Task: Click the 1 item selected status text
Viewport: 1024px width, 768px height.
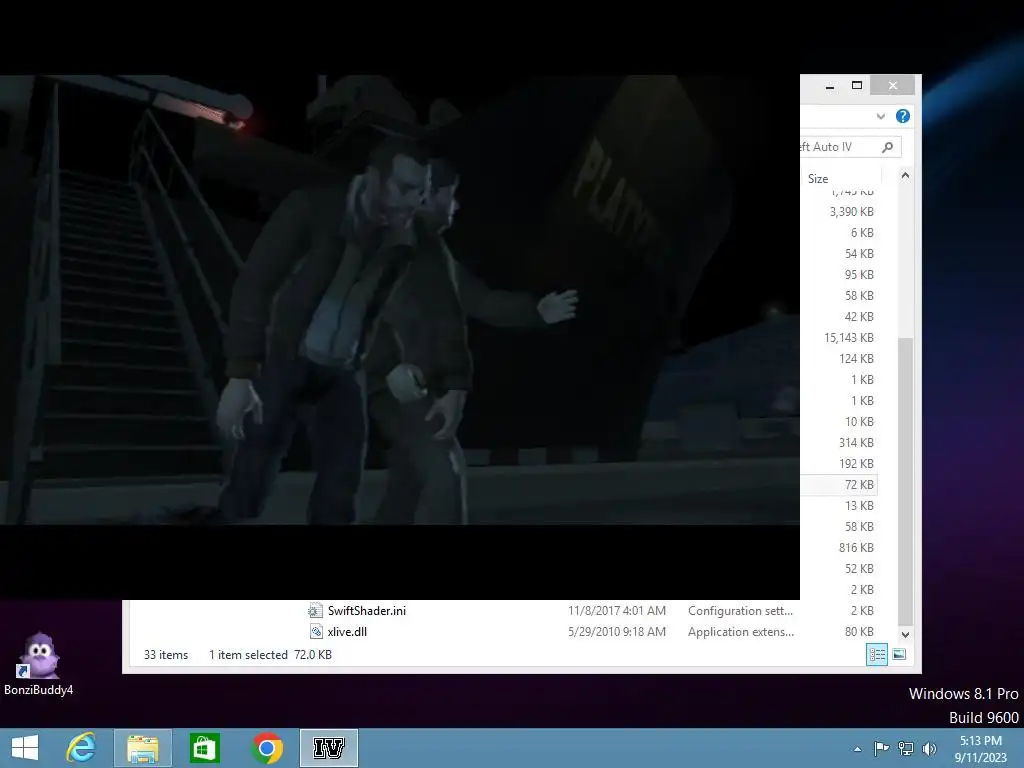Action: [248, 654]
